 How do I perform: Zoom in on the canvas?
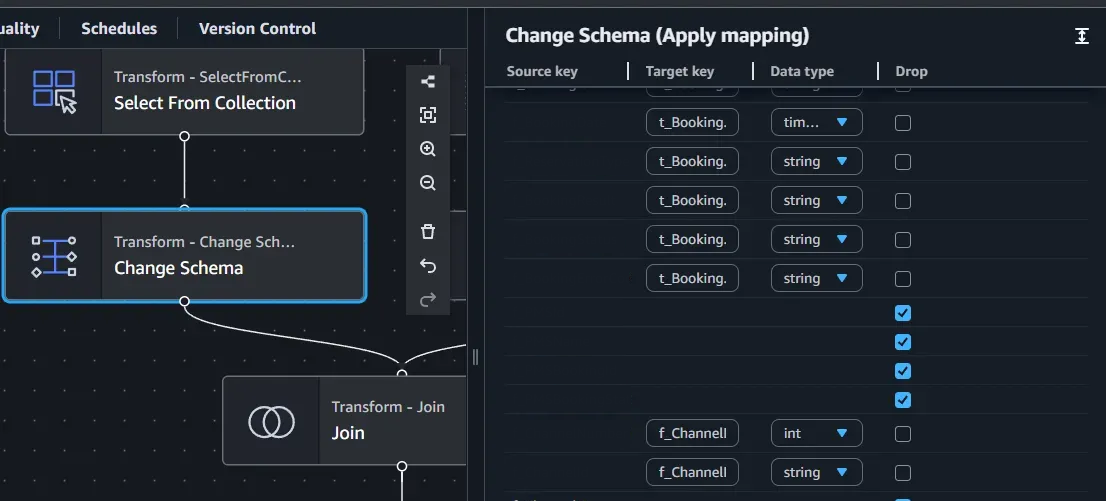point(428,149)
